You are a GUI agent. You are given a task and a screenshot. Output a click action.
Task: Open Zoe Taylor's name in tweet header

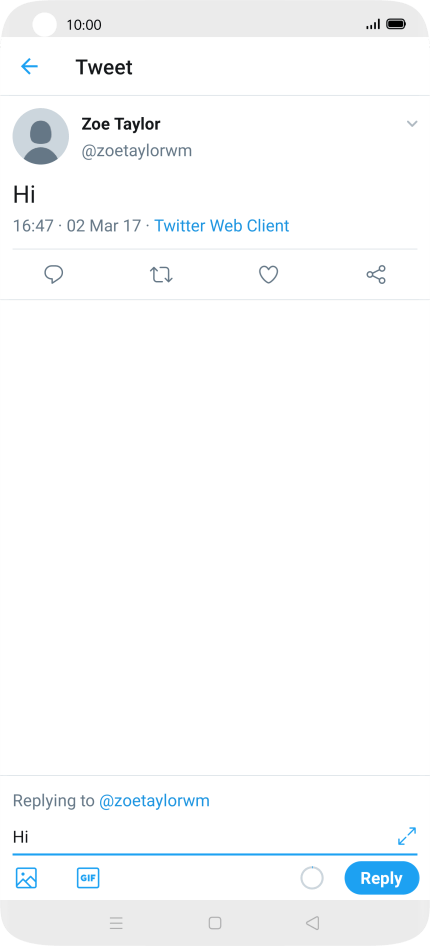point(121,124)
